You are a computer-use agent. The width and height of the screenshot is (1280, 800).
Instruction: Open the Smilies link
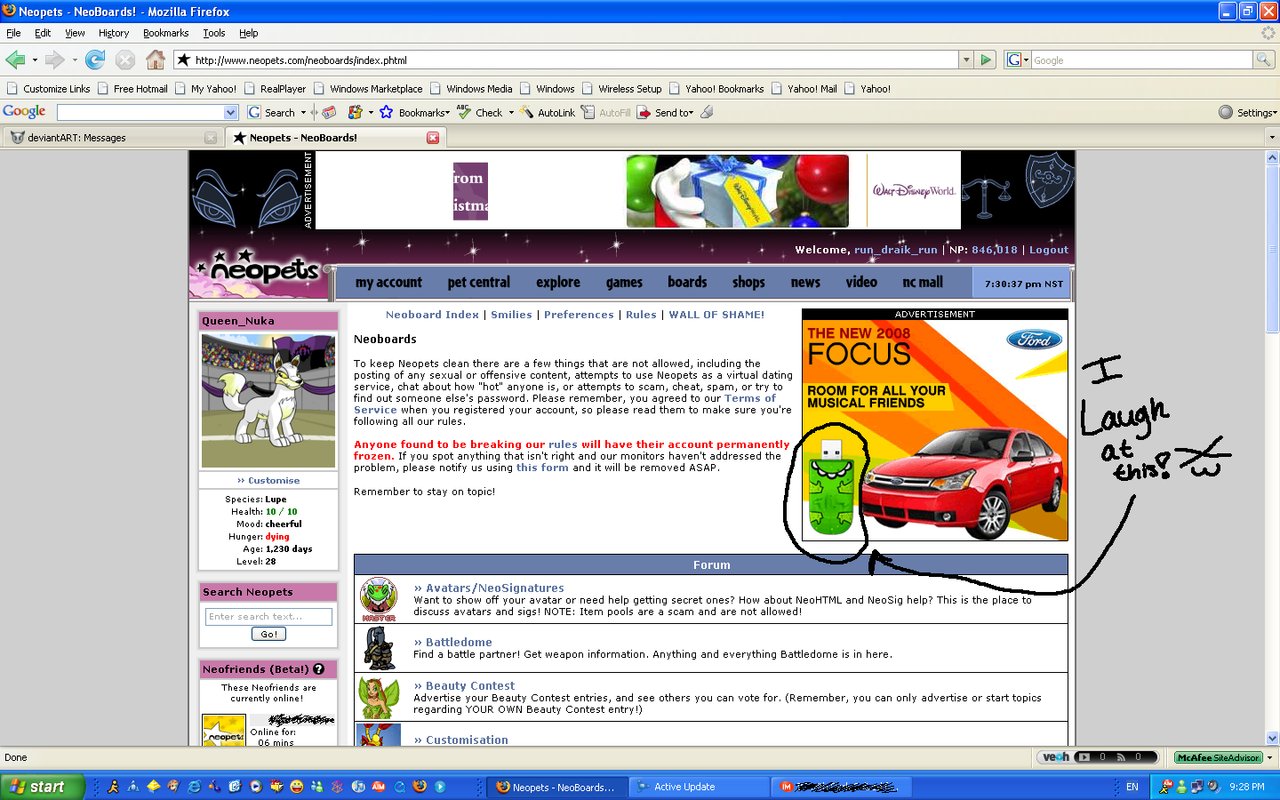511,314
